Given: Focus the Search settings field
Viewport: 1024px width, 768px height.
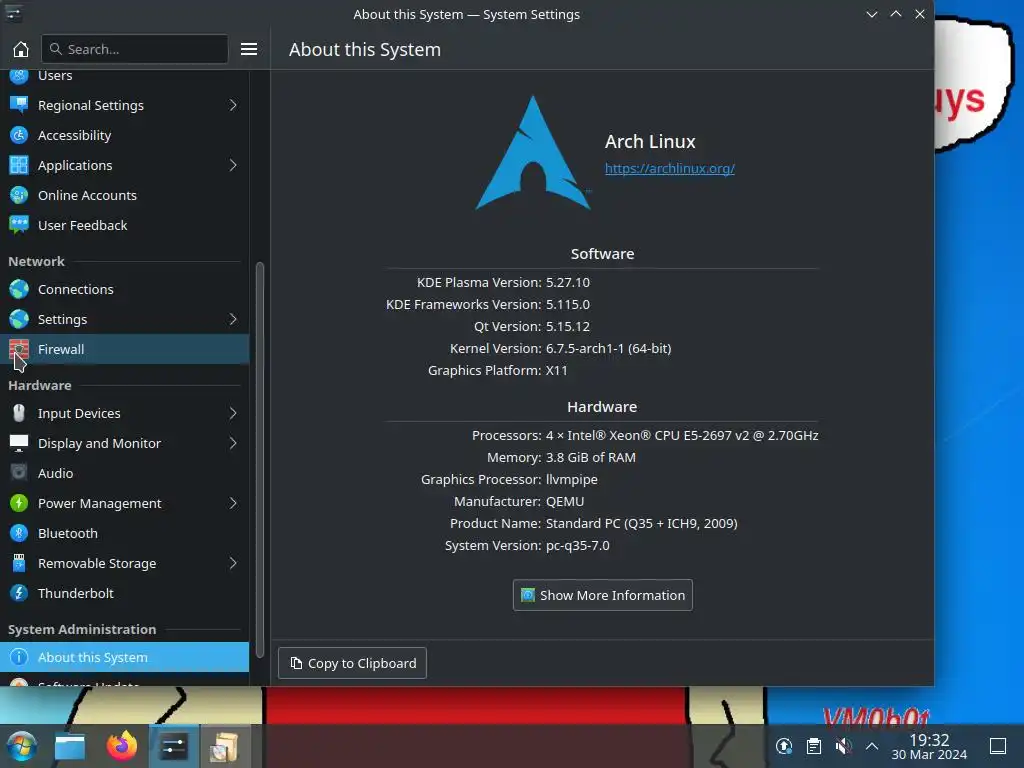Looking at the screenshot, I should click(135, 49).
